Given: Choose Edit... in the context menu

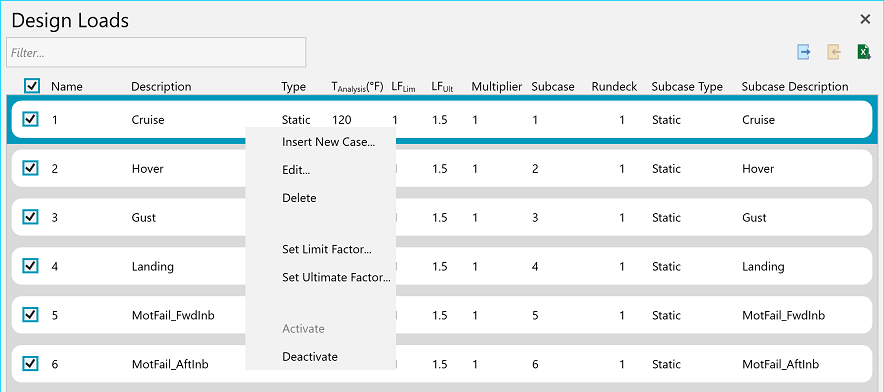Looking at the screenshot, I should click(x=296, y=170).
